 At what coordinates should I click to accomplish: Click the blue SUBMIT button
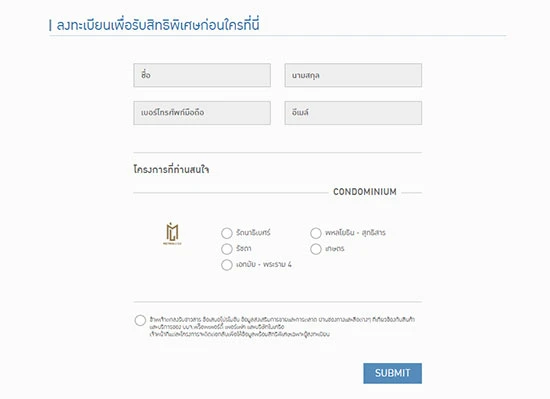393,373
